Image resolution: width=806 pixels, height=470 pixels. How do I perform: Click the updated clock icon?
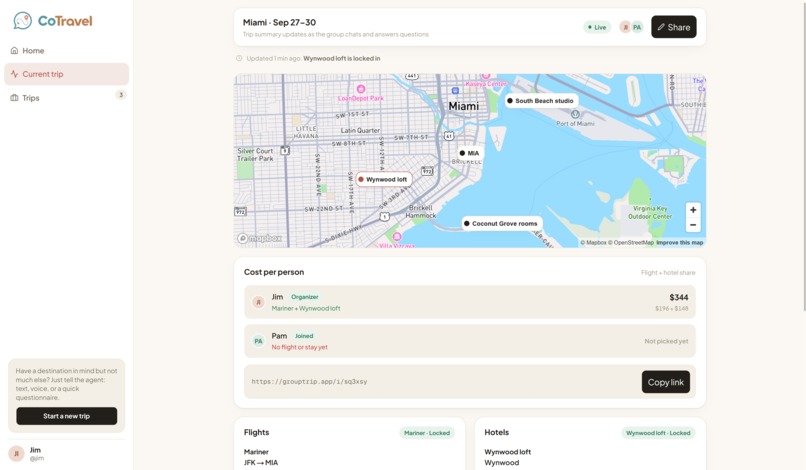click(239, 58)
